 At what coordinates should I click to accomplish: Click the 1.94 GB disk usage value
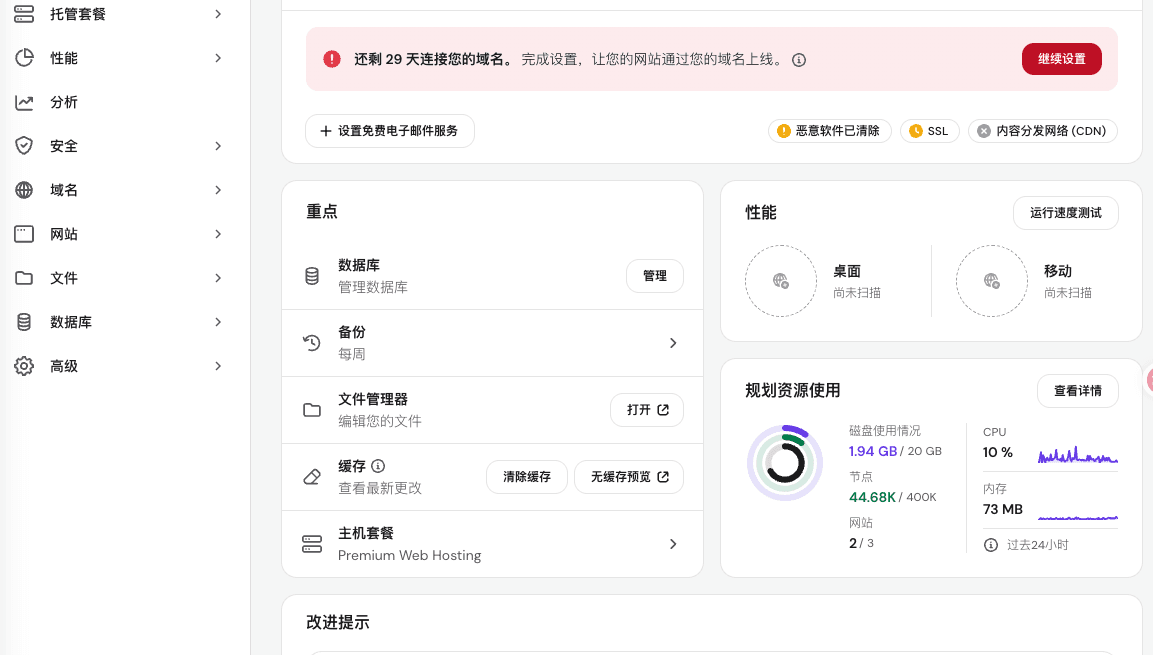(873, 451)
